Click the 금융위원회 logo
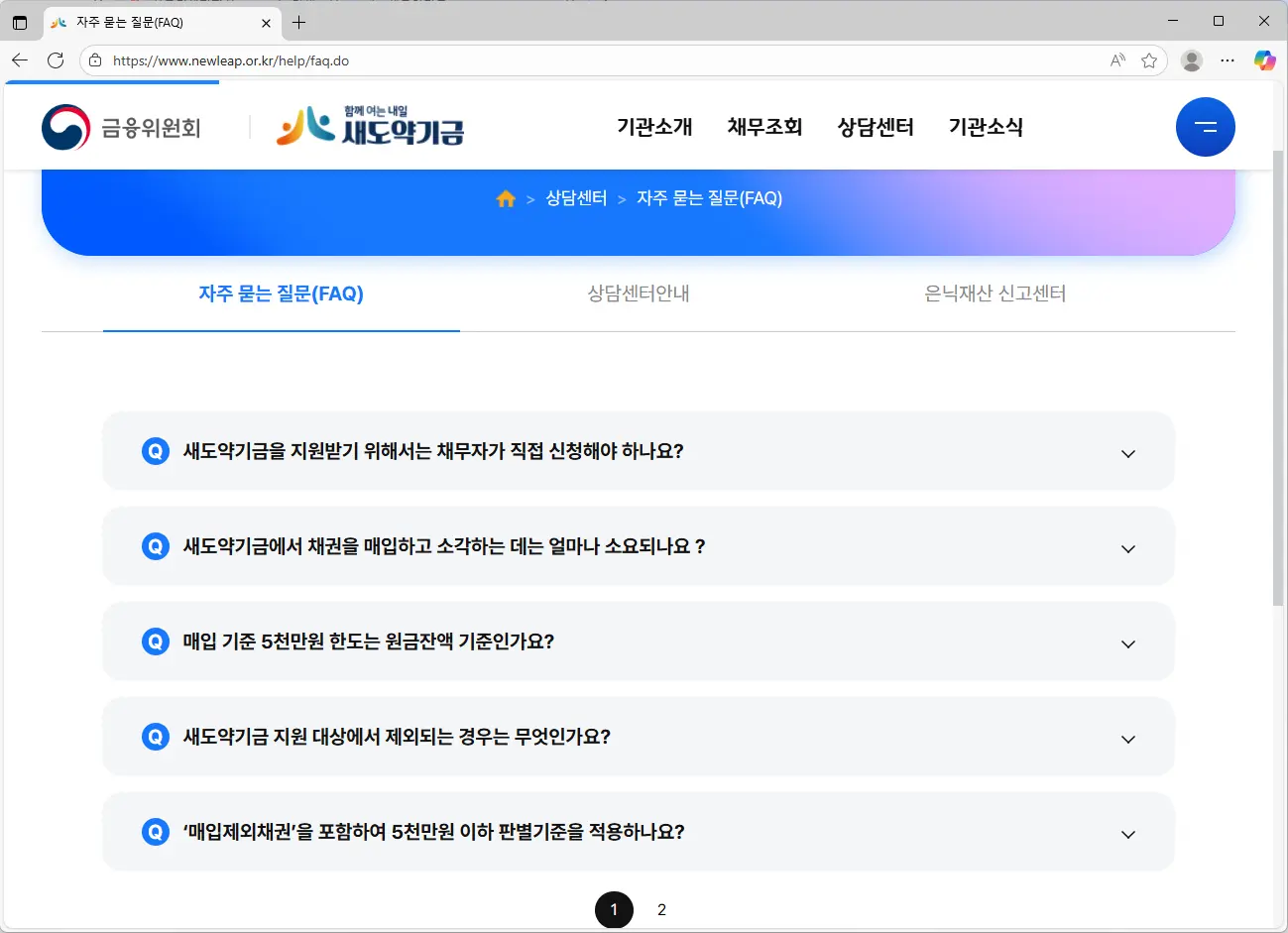This screenshot has width=1288, height=933. click(121, 126)
